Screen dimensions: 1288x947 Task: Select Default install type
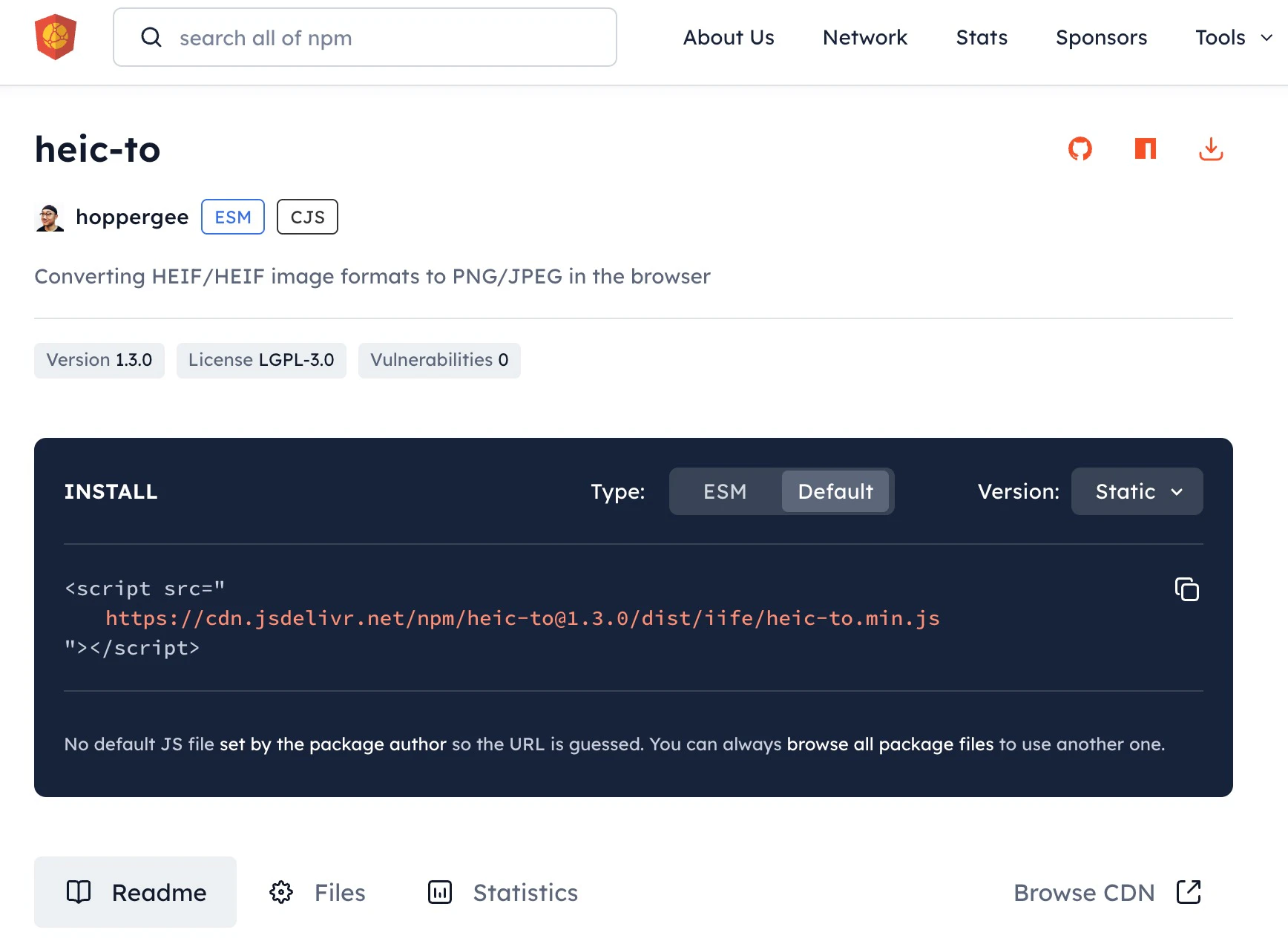(835, 491)
